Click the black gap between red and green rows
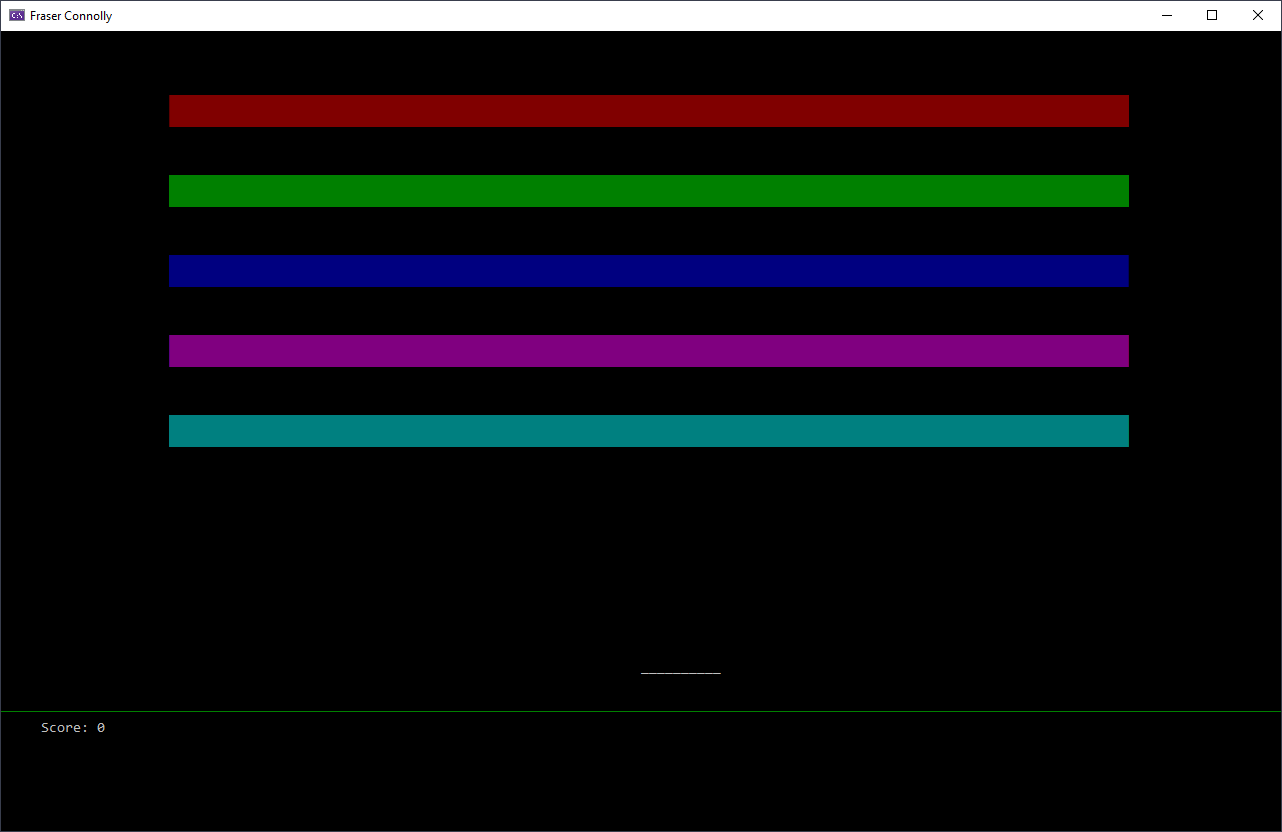Screen dimensions: 1282x832 point(648,151)
